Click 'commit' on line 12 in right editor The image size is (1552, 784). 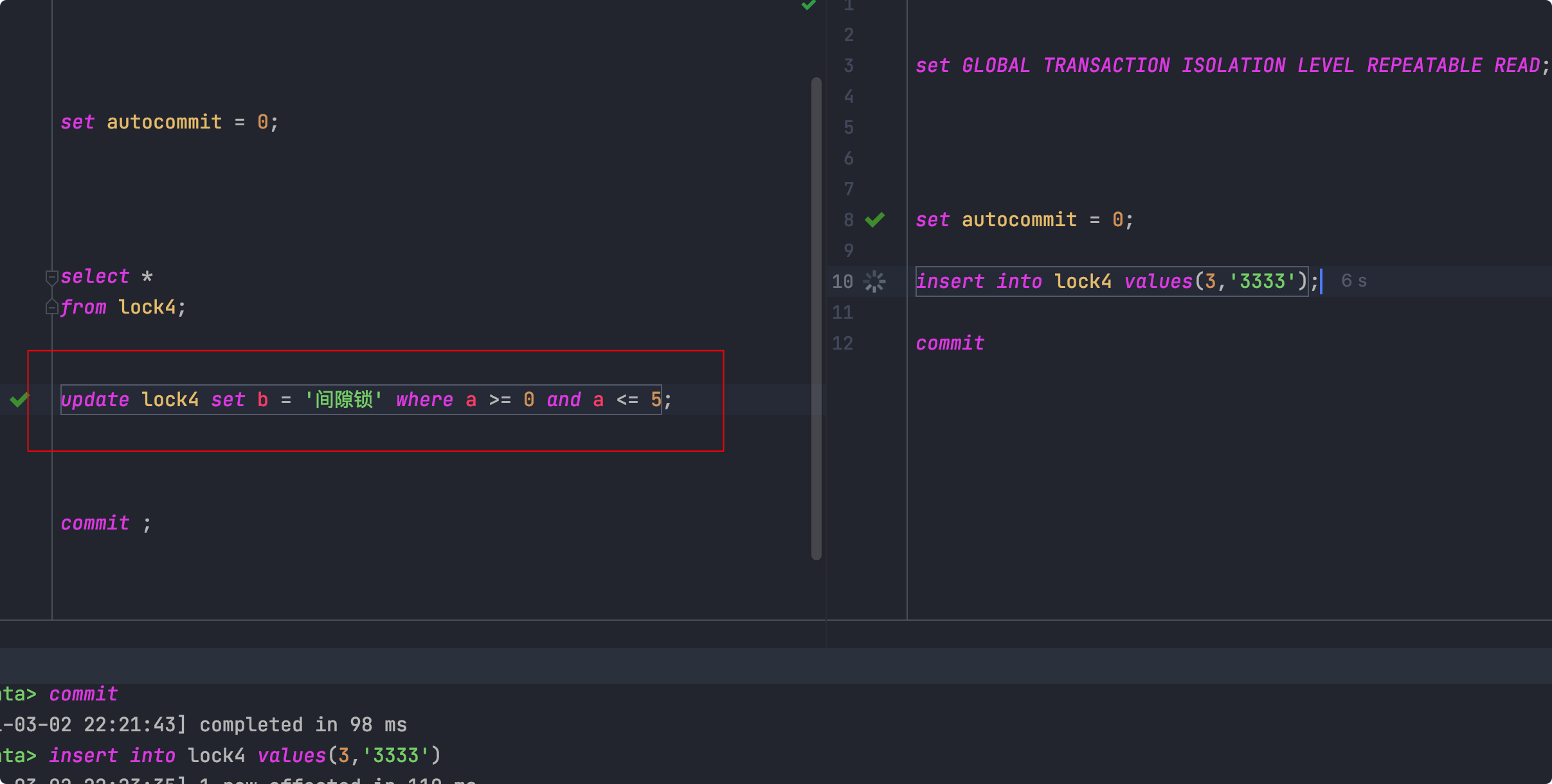[950, 343]
